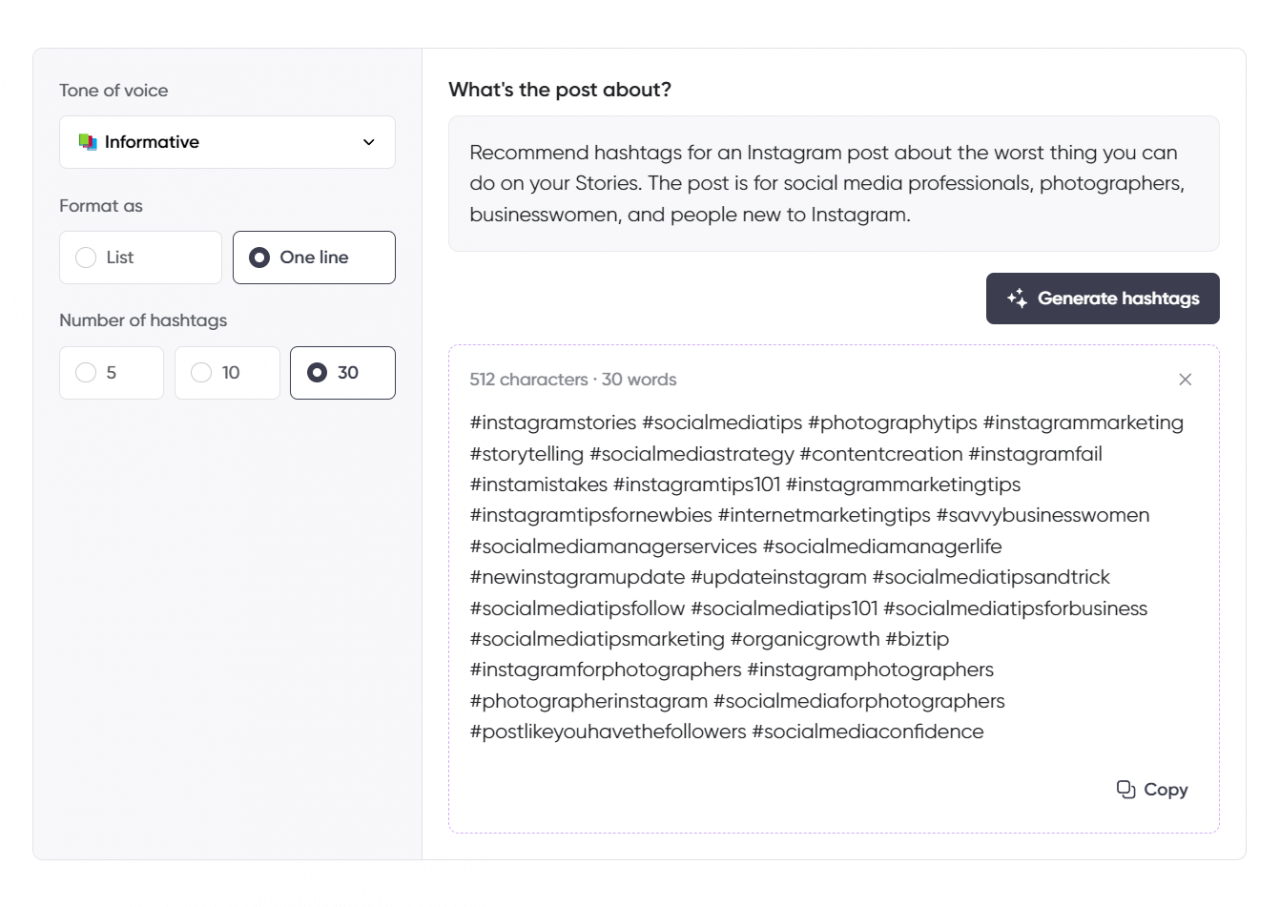Enable the One line format

click(314, 257)
